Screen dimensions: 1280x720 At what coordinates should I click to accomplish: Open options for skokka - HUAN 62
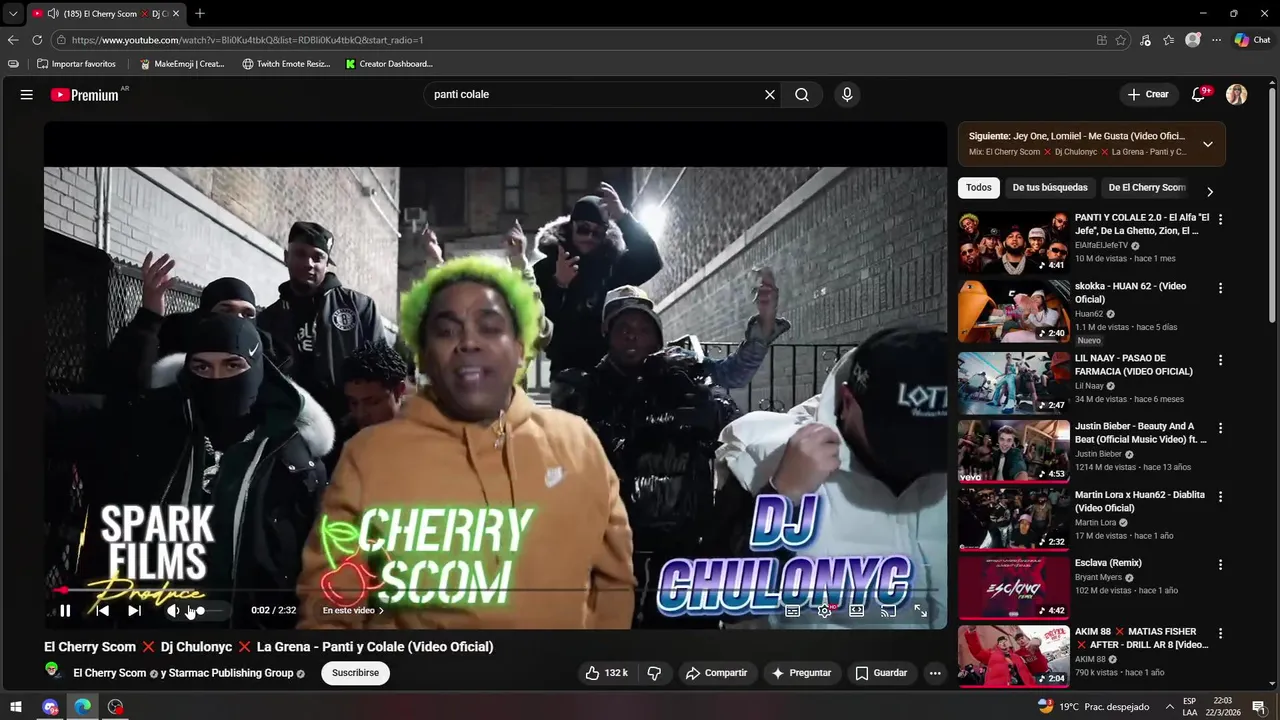pyautogui.click(x=1220, y=288)
